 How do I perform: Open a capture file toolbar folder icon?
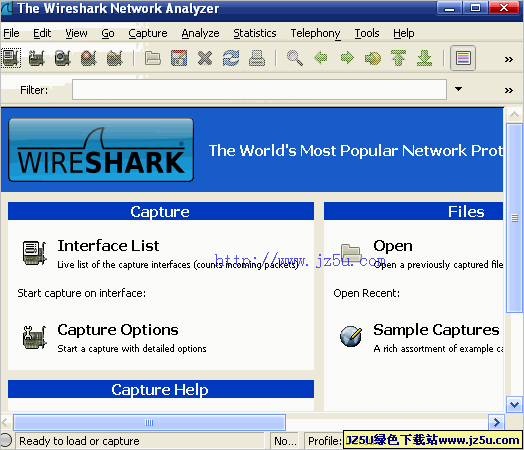[153, 58]
